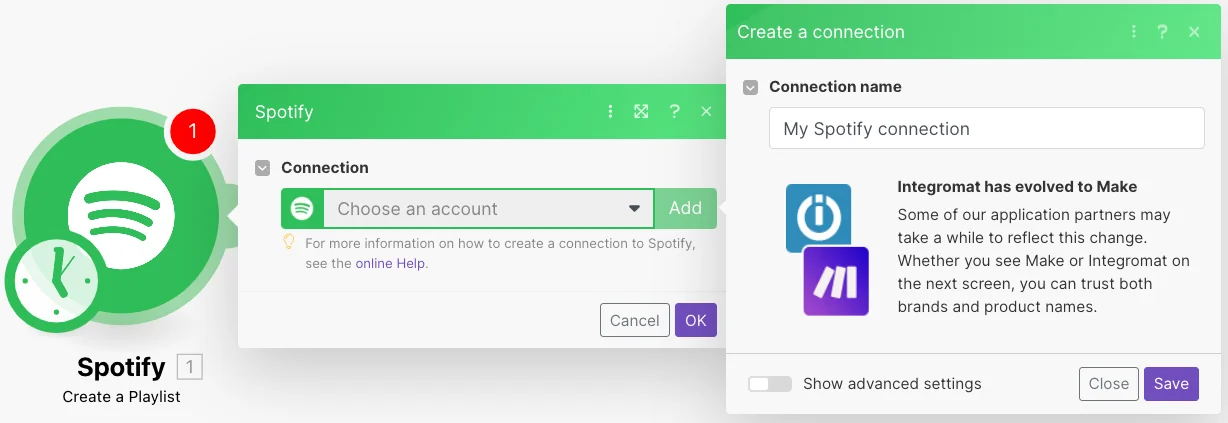
Task: Click the Create a connection title
Action: coord(821,32)
